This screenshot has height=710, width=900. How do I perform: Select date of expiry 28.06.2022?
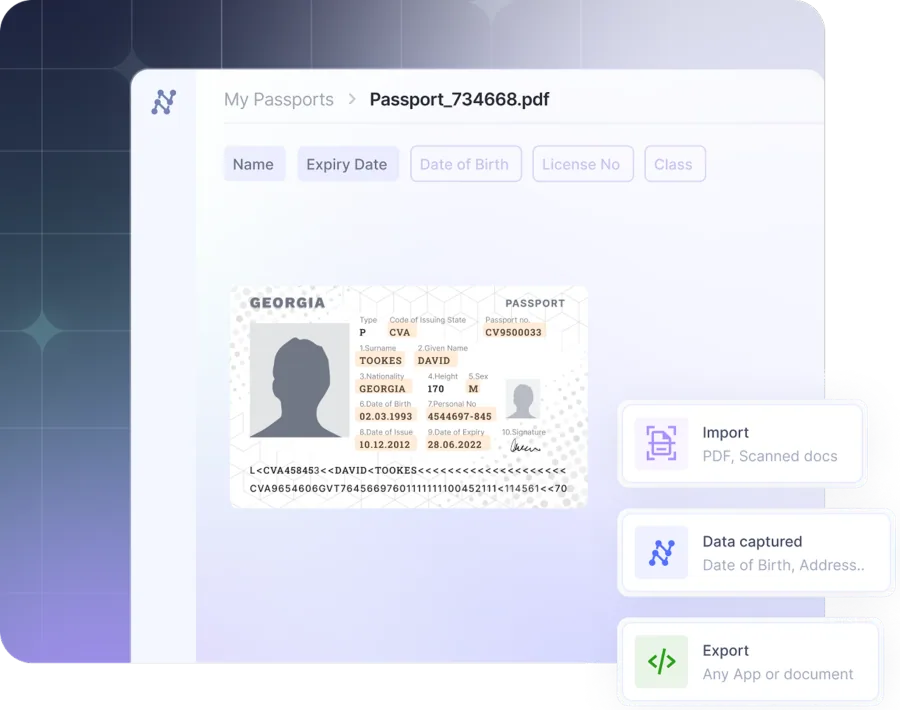(x=455, y=444)
